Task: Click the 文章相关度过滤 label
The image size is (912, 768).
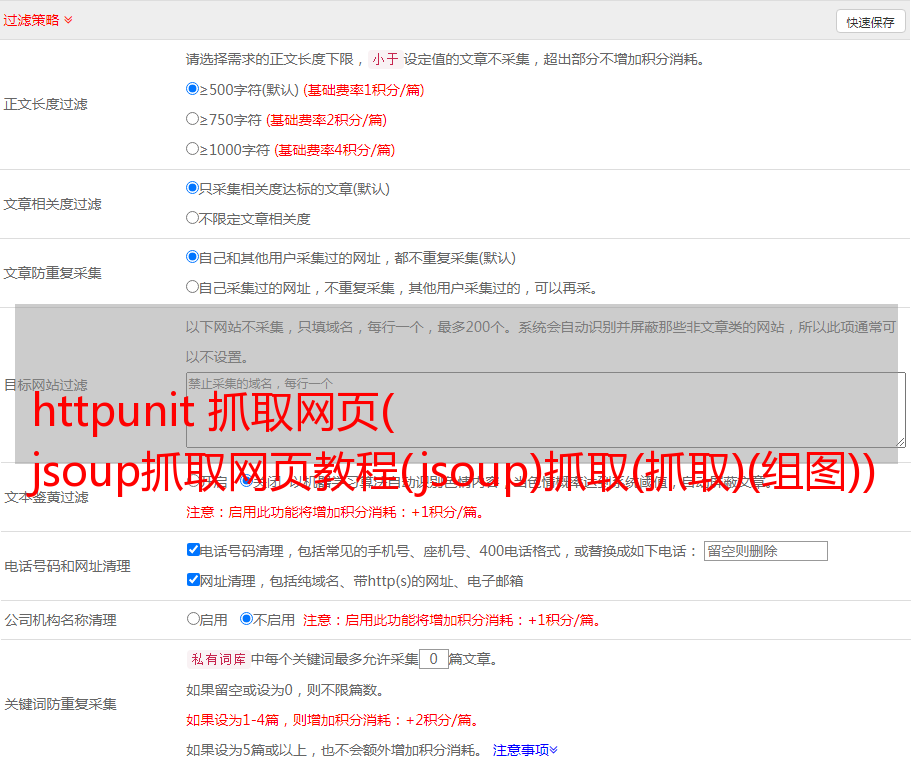Action: (x=52, y=204)
